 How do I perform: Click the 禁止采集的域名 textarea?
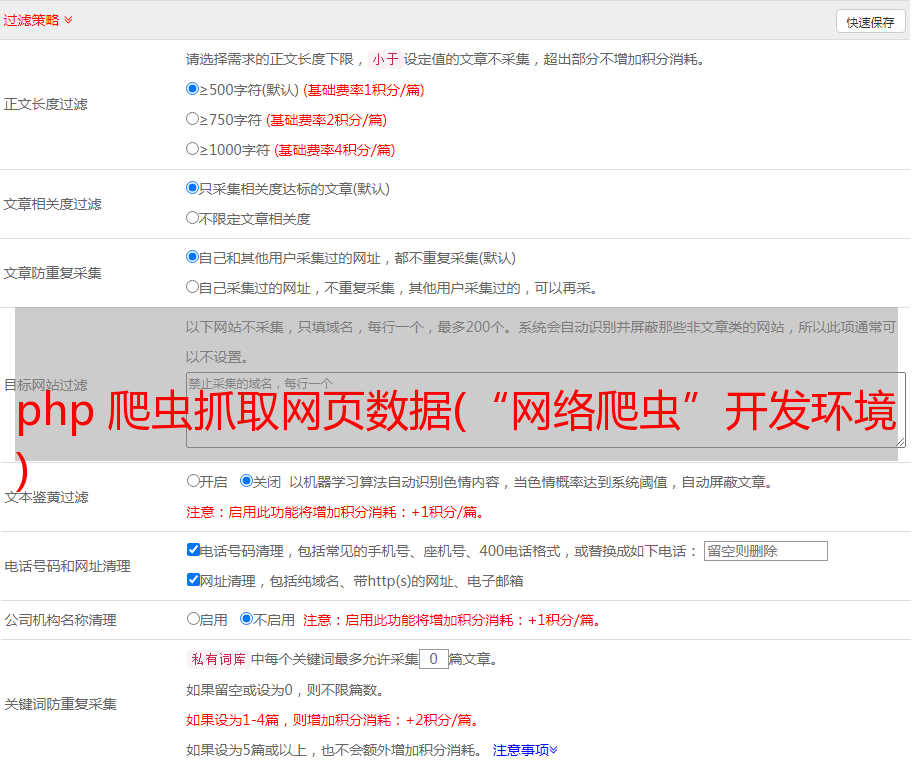[546, 410]
